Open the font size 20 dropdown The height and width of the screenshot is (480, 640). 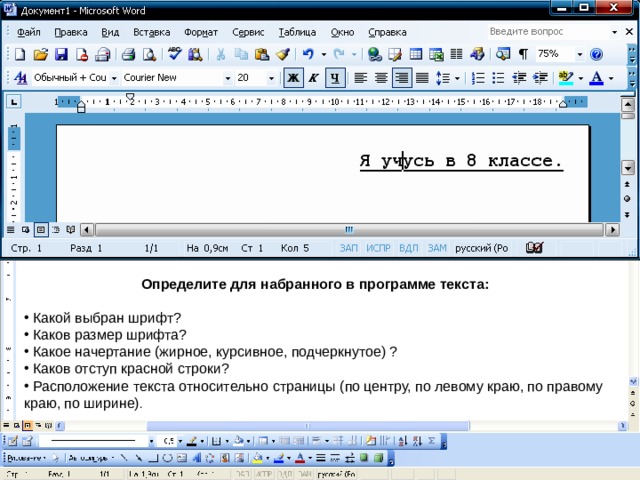click(x=271, y=78)
